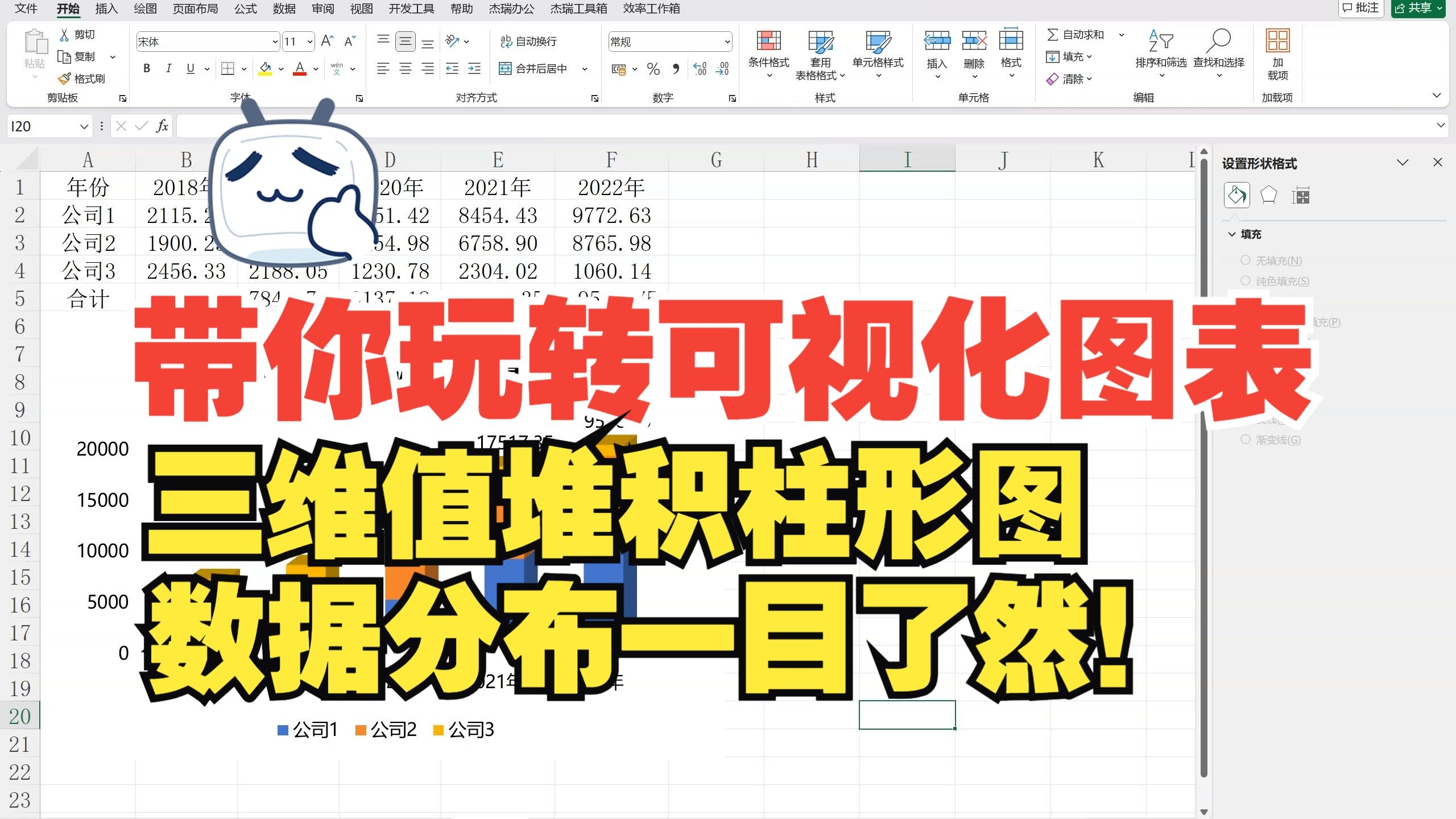The width and height of the screenshot is (1456, 819).
Task: Increase font size button
Action: pos(327,42)
